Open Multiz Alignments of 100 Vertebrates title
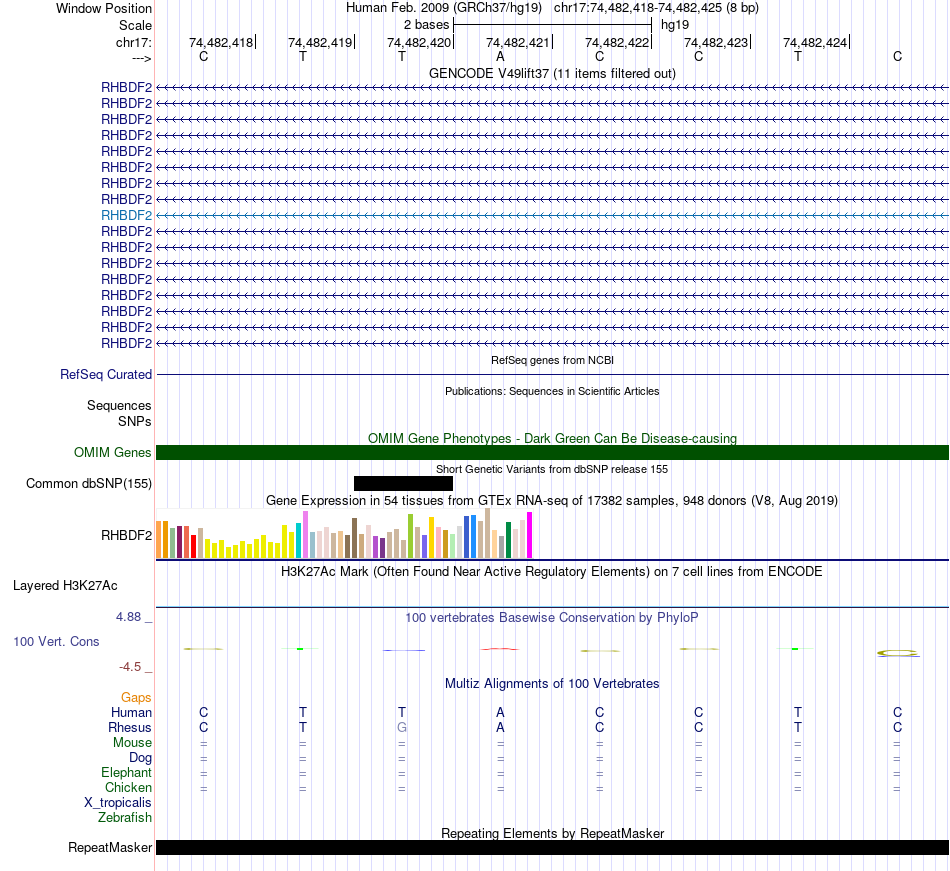This screenshot has width=950, height=871. coord(552,683)
